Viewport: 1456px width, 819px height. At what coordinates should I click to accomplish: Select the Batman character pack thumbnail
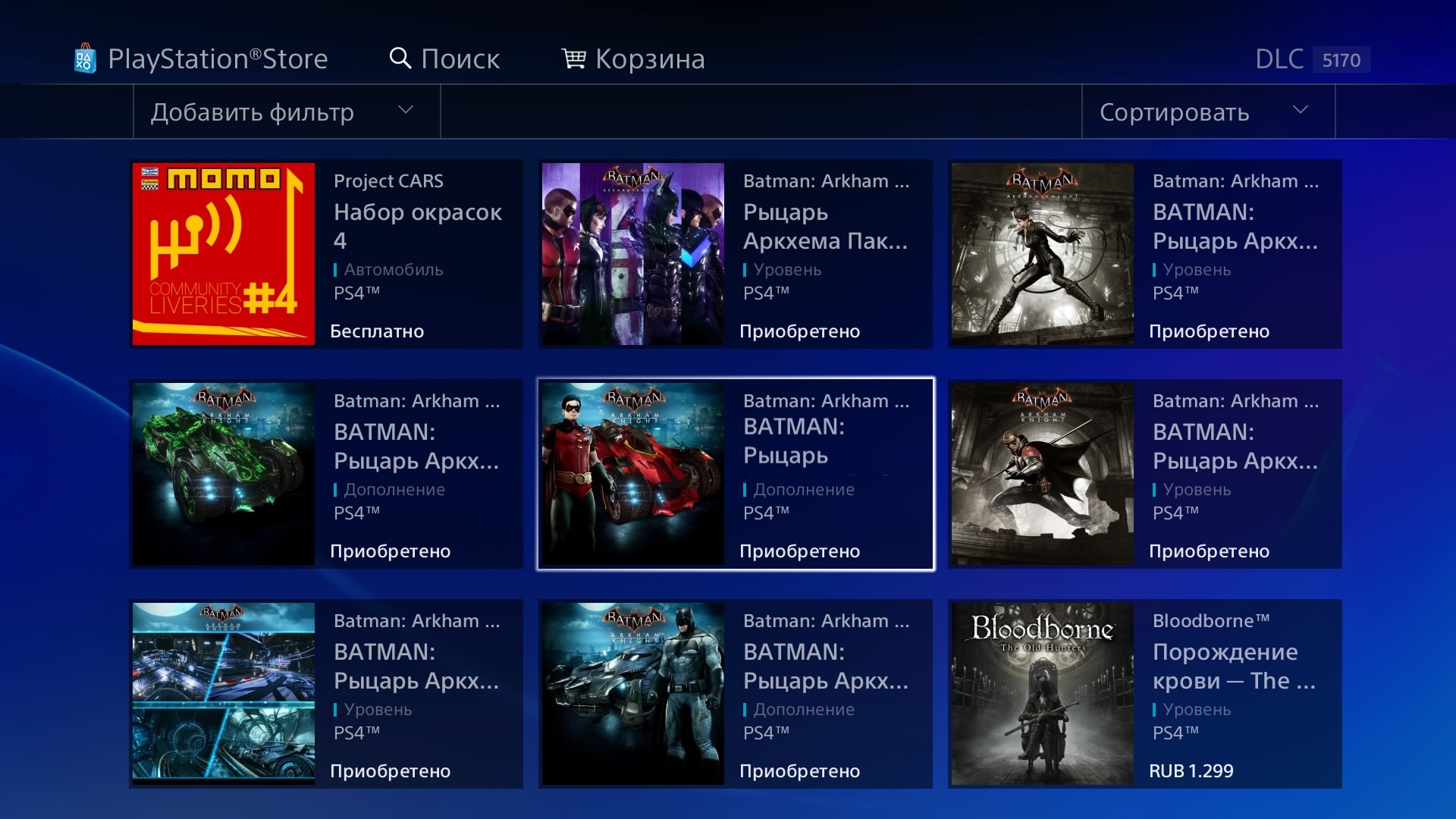coord(633,254)
